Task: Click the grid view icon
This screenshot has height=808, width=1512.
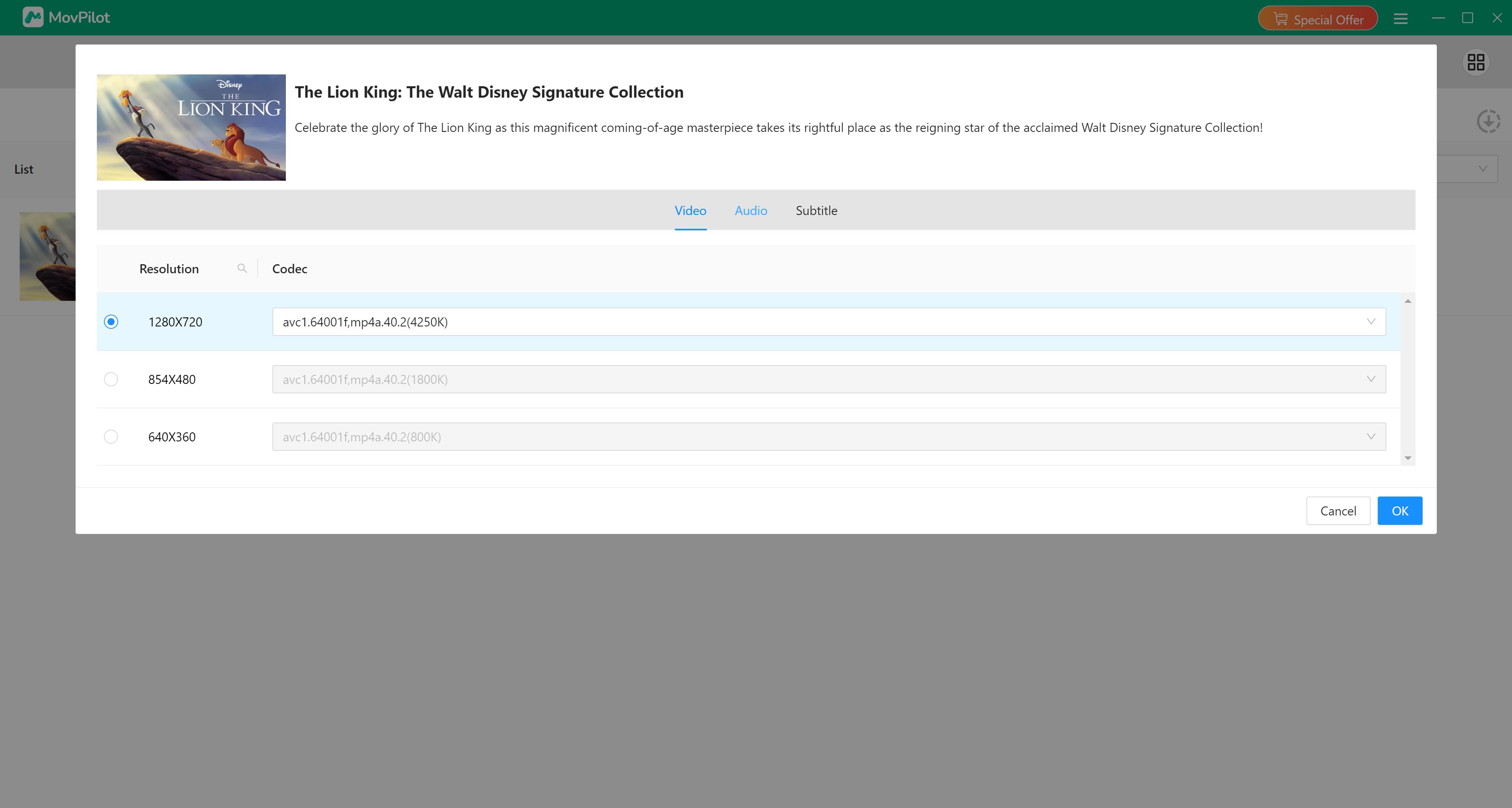Action: pos(1476,62)
